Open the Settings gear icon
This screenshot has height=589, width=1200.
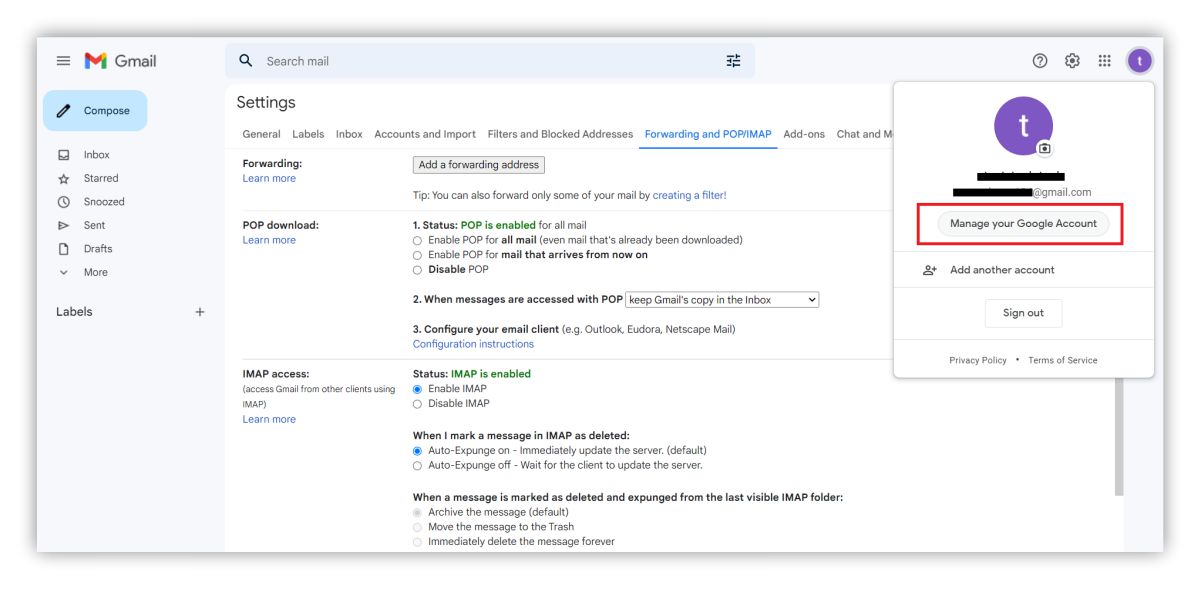(x=1072, y=61)
